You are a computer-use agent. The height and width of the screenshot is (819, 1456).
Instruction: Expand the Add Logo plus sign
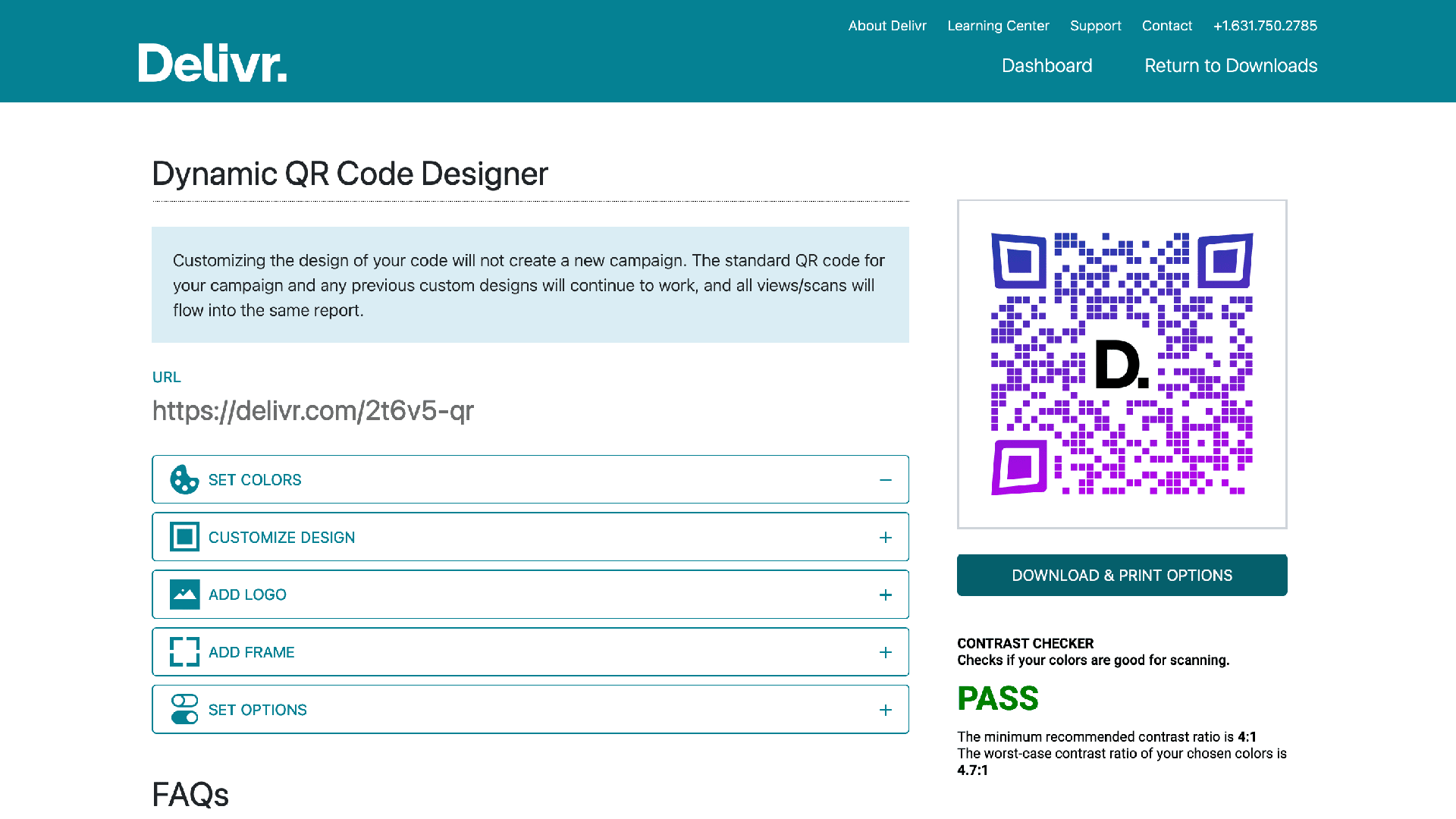click(885, 595)
